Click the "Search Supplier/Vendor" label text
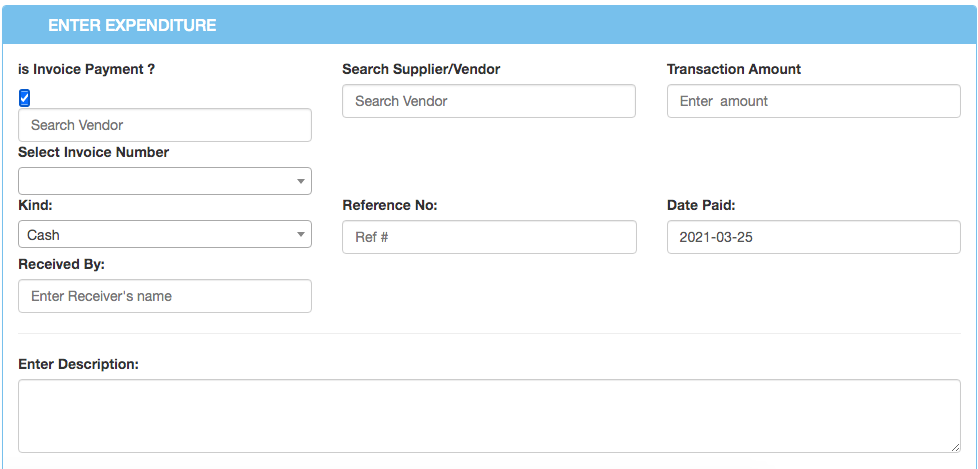Image resolution: width=978 pixels, height=469 pixels. (x=421, y=69)
